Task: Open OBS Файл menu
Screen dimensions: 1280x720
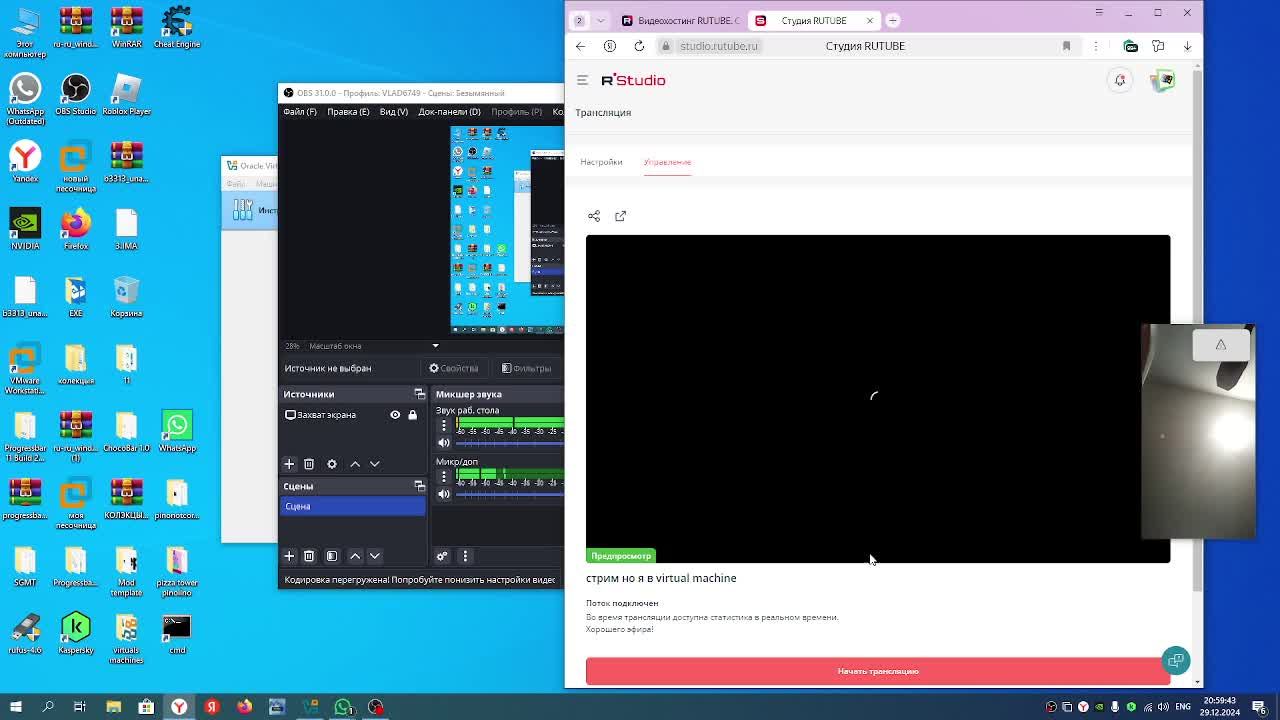Action: (300, 112)
